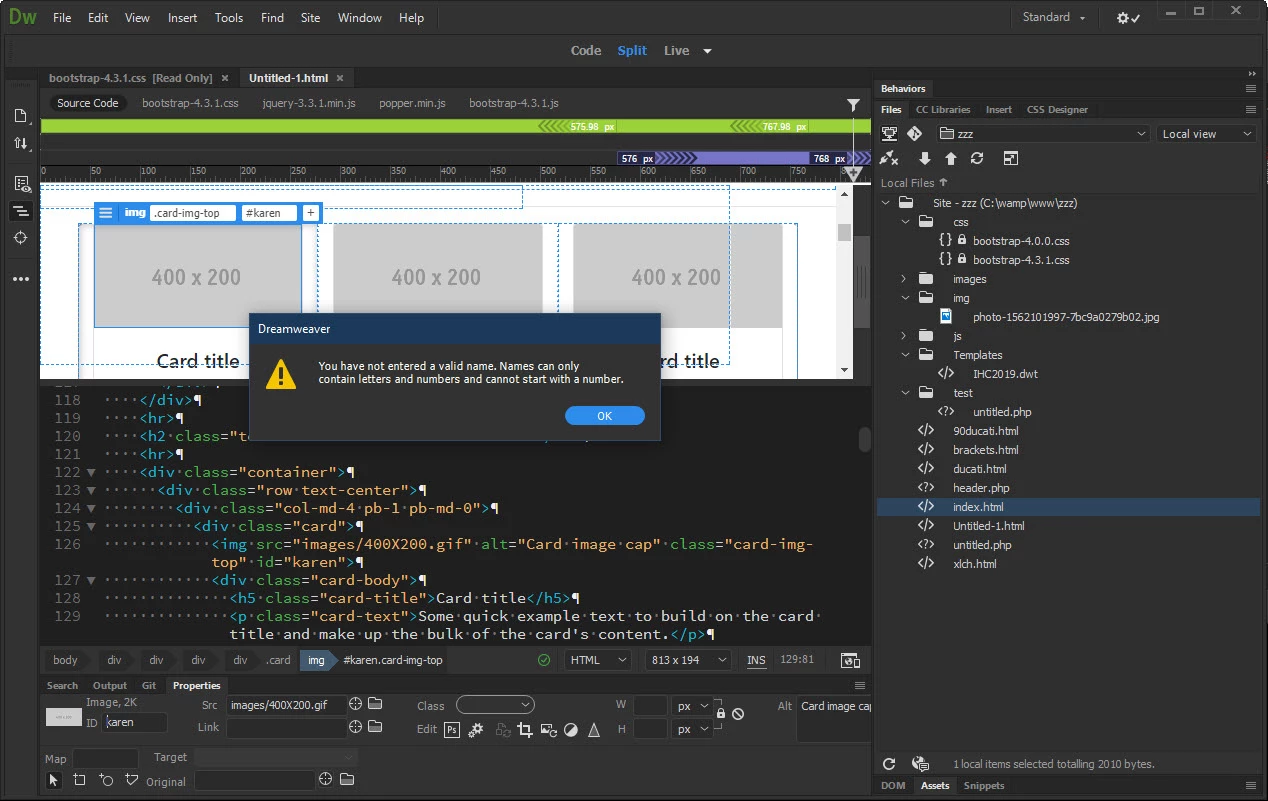Viewport: 1268px width, 801px height.
Task: Click the Get files down arrow icon
Action: pyautogui.click(x=924, y=158)
